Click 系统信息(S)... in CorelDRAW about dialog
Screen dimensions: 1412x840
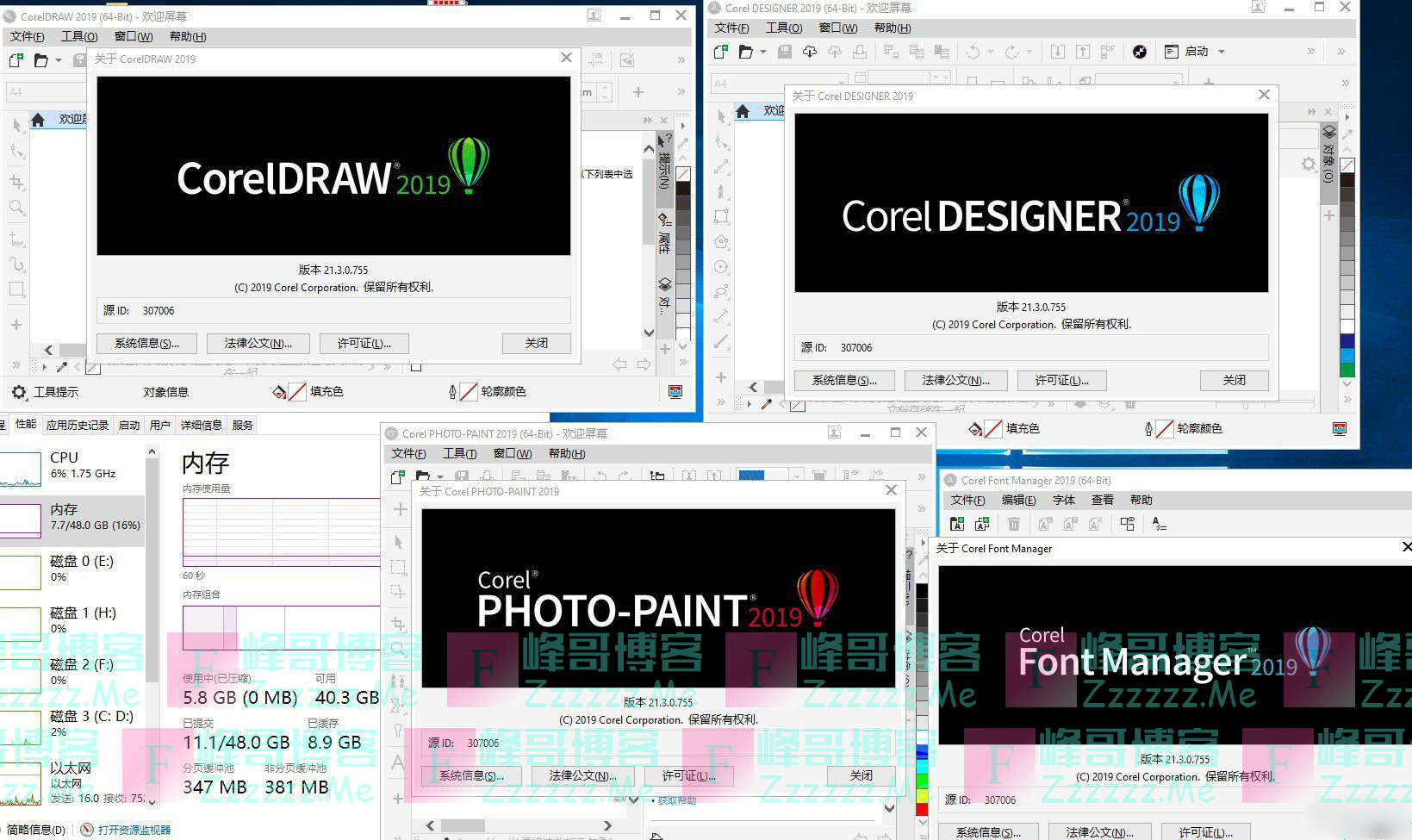(x=146, y=343)
